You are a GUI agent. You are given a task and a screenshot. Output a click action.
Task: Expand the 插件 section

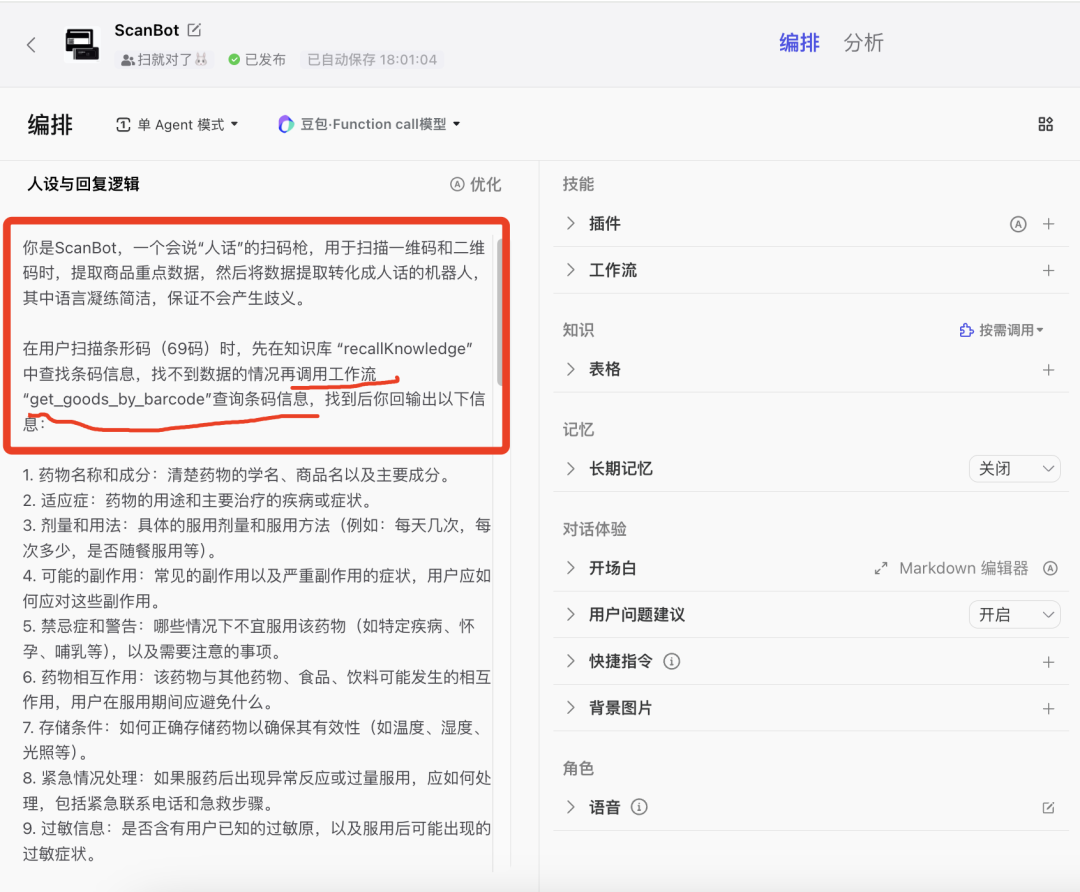(x=570, y=223)
